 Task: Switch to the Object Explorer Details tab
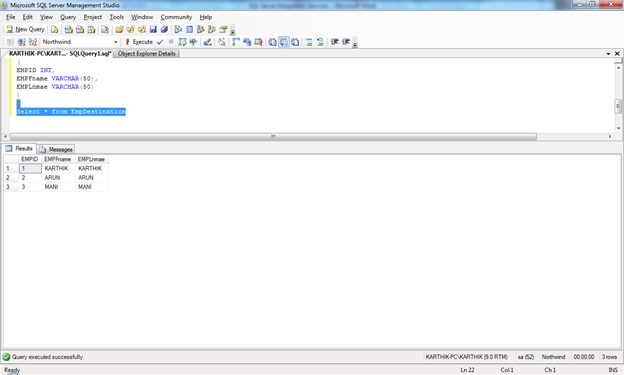point(146,54)
